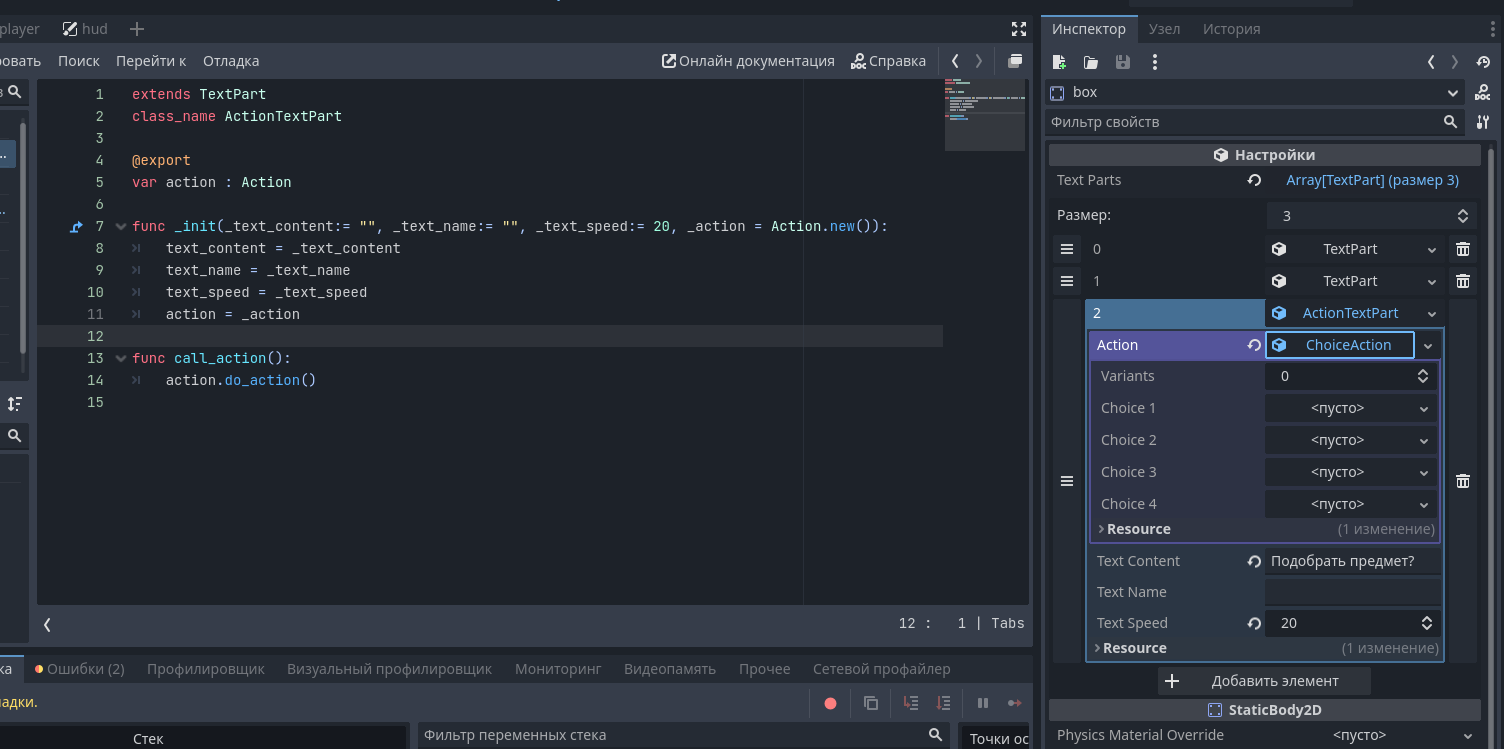This screenshot has height=749, width=1504.
Task: Save the currently edited resource
Action: pyautogui.click(x=1123, y=62)
